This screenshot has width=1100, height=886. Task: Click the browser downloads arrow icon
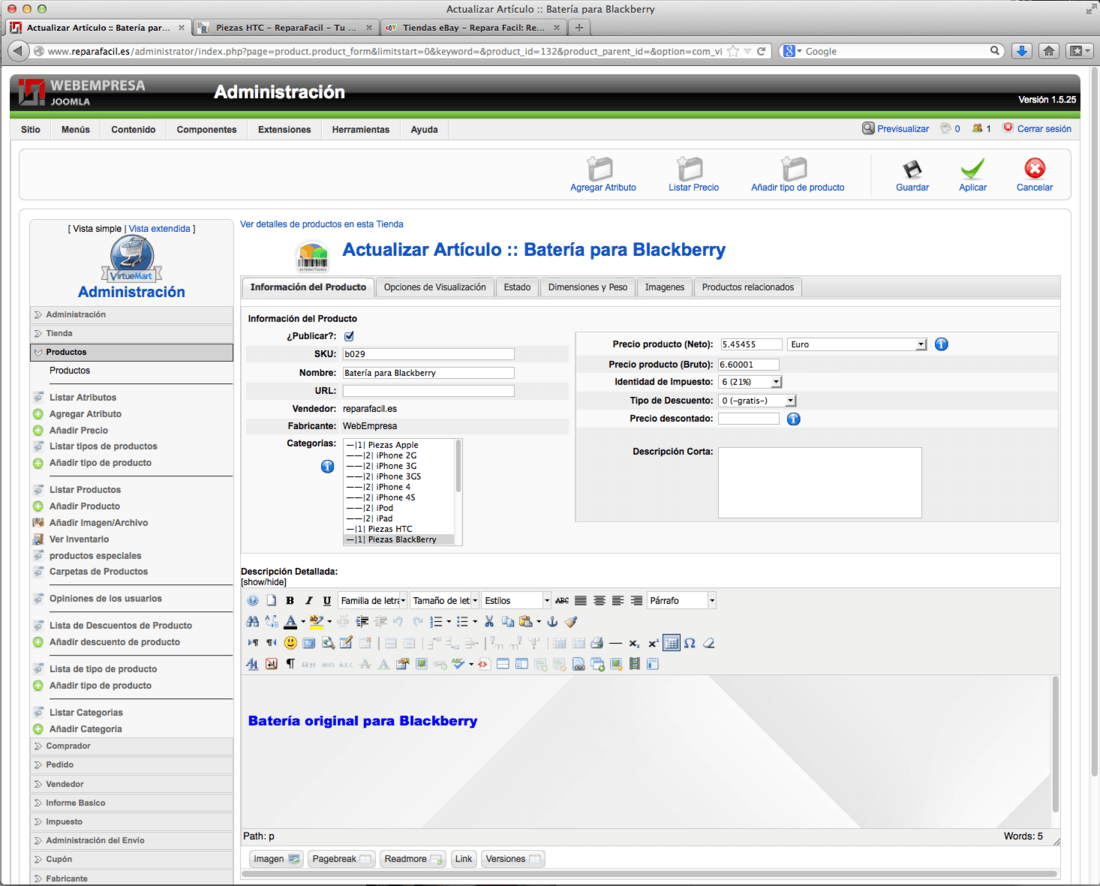[x=1021, y=51]
